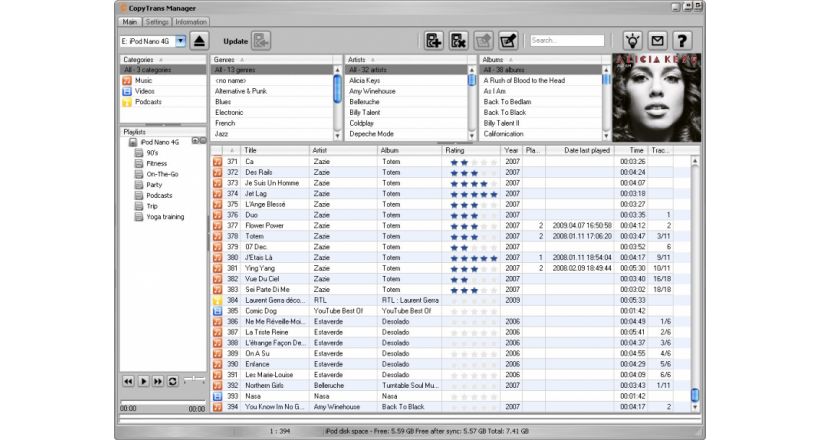Toggle the repeat playback button
Viewport: 820px width, 440px height.
tap(173, 381)
